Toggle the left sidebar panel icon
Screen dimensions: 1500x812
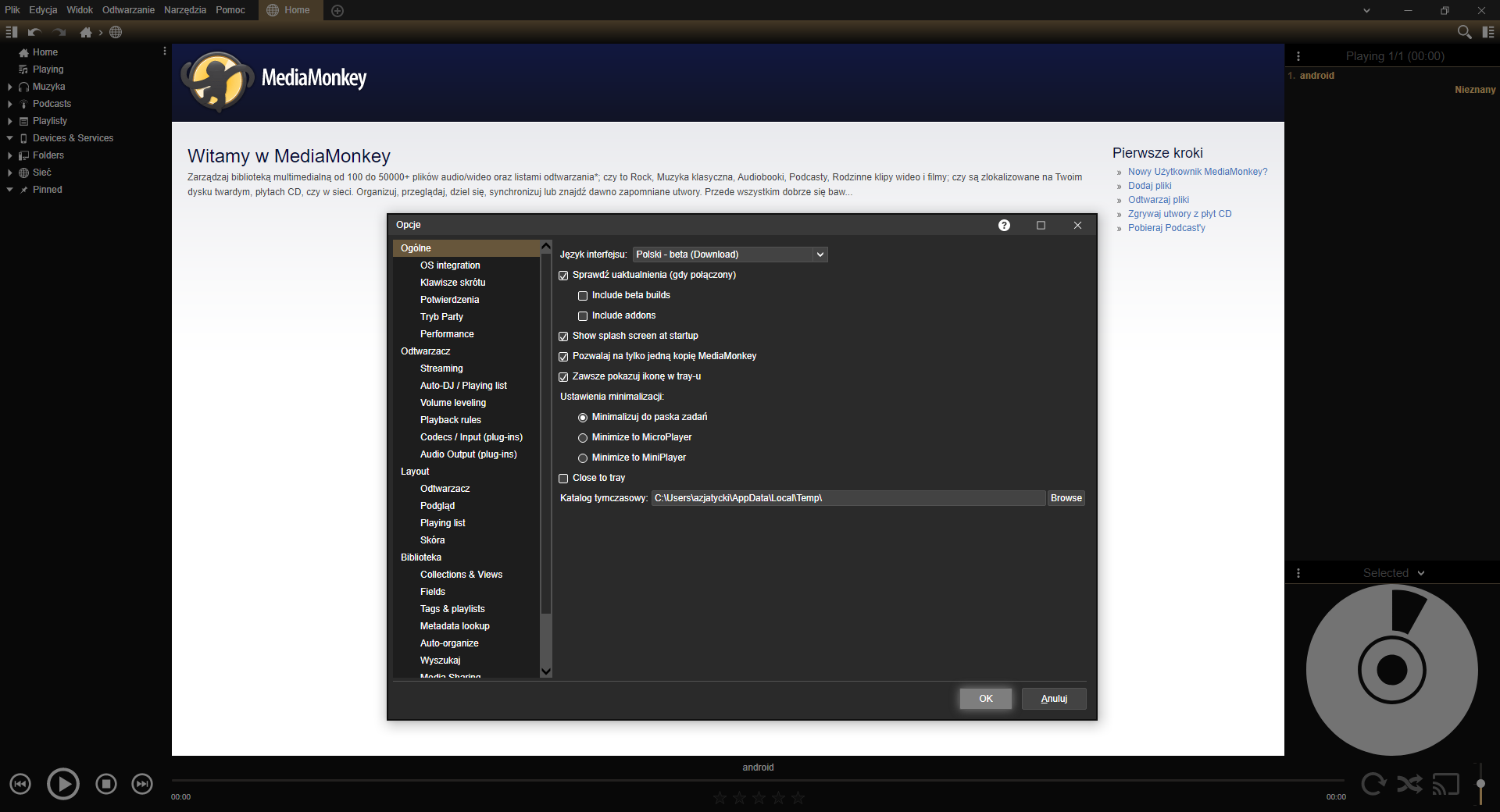pyautogui.click(x=12, y=32)
